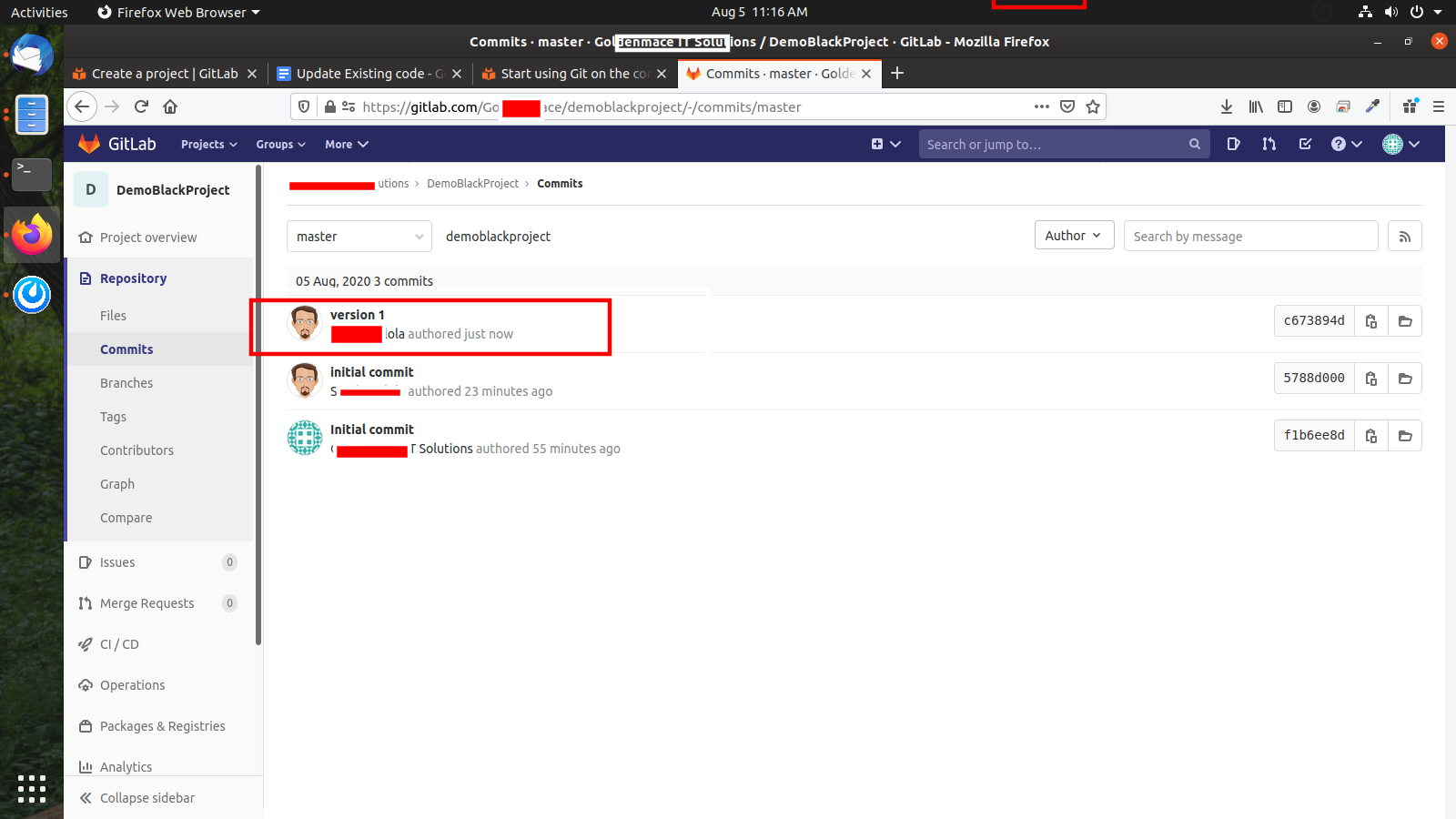Toggle Firefox sidebars view
The height and width of the screenshot is (819, 1456).
click(1284, 106)
